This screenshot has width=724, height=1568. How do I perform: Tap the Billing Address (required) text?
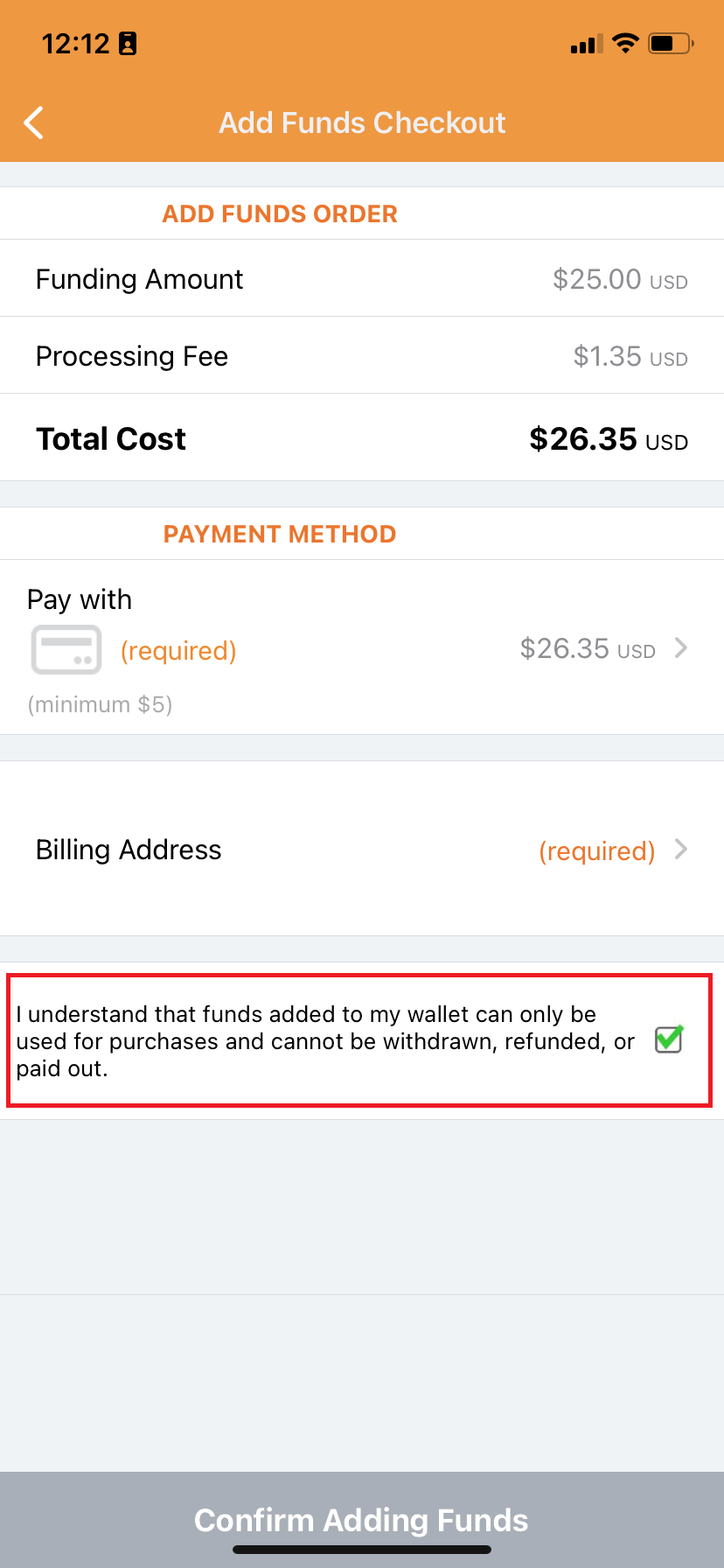click(x=596, y=851)
